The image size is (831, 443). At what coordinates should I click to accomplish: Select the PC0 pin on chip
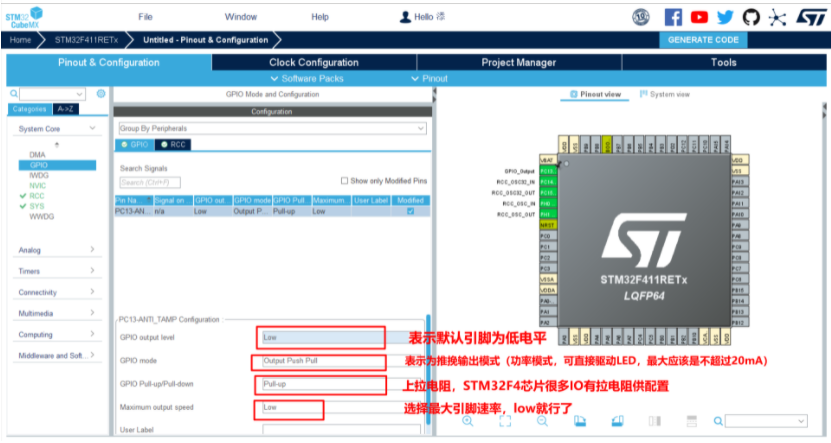tap(547, 236)
